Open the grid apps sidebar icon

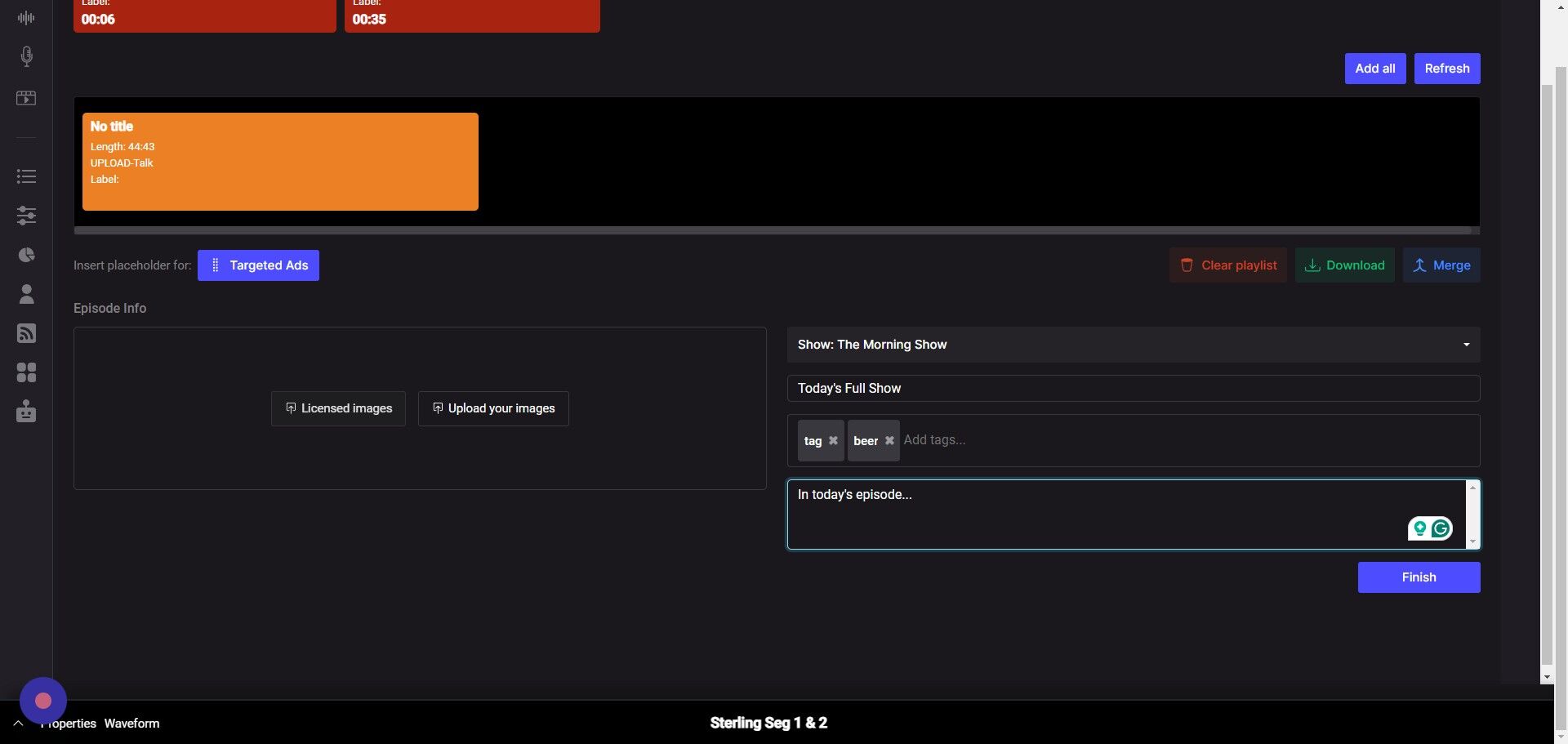pos(26,372)
